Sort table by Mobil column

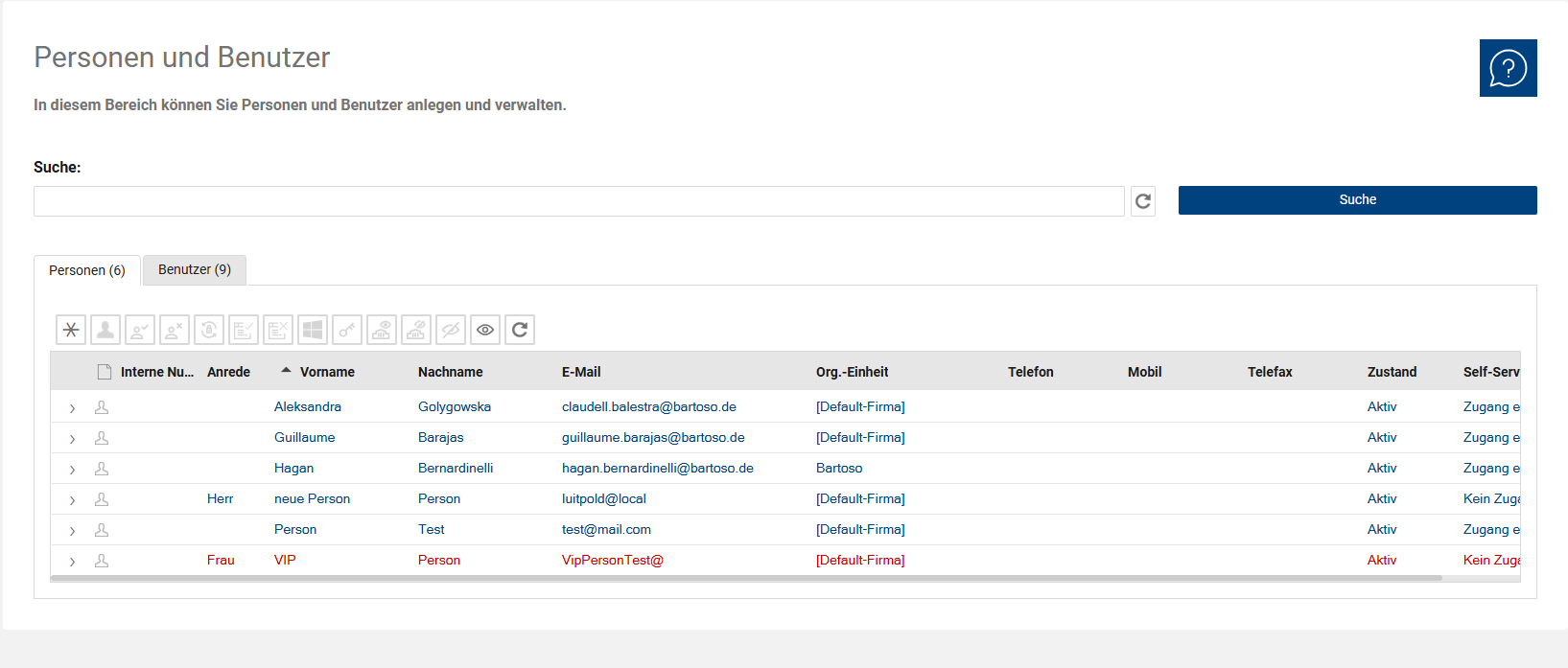click(1144, 372)
